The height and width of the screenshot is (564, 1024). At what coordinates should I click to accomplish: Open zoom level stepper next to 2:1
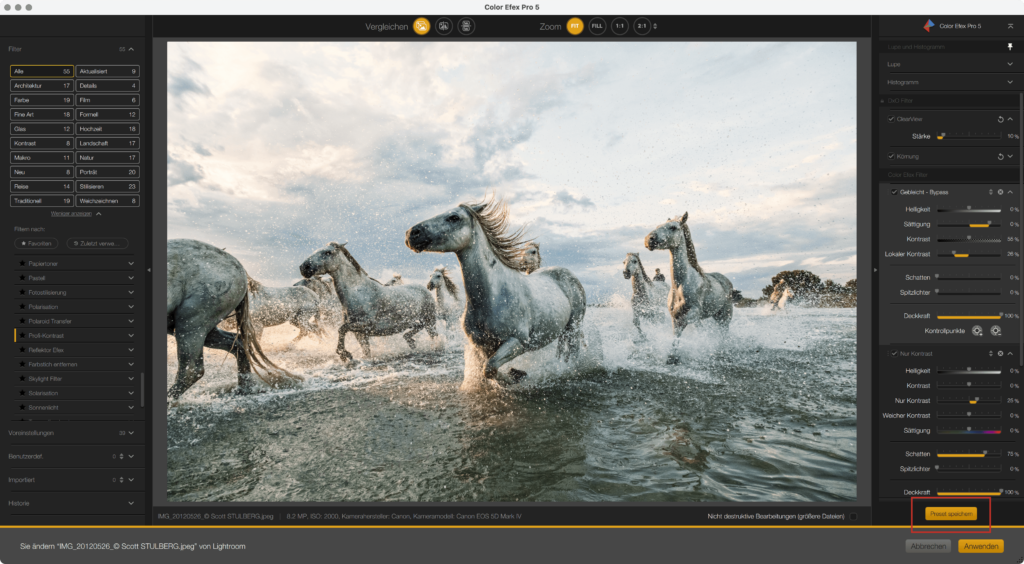[655, 26]
